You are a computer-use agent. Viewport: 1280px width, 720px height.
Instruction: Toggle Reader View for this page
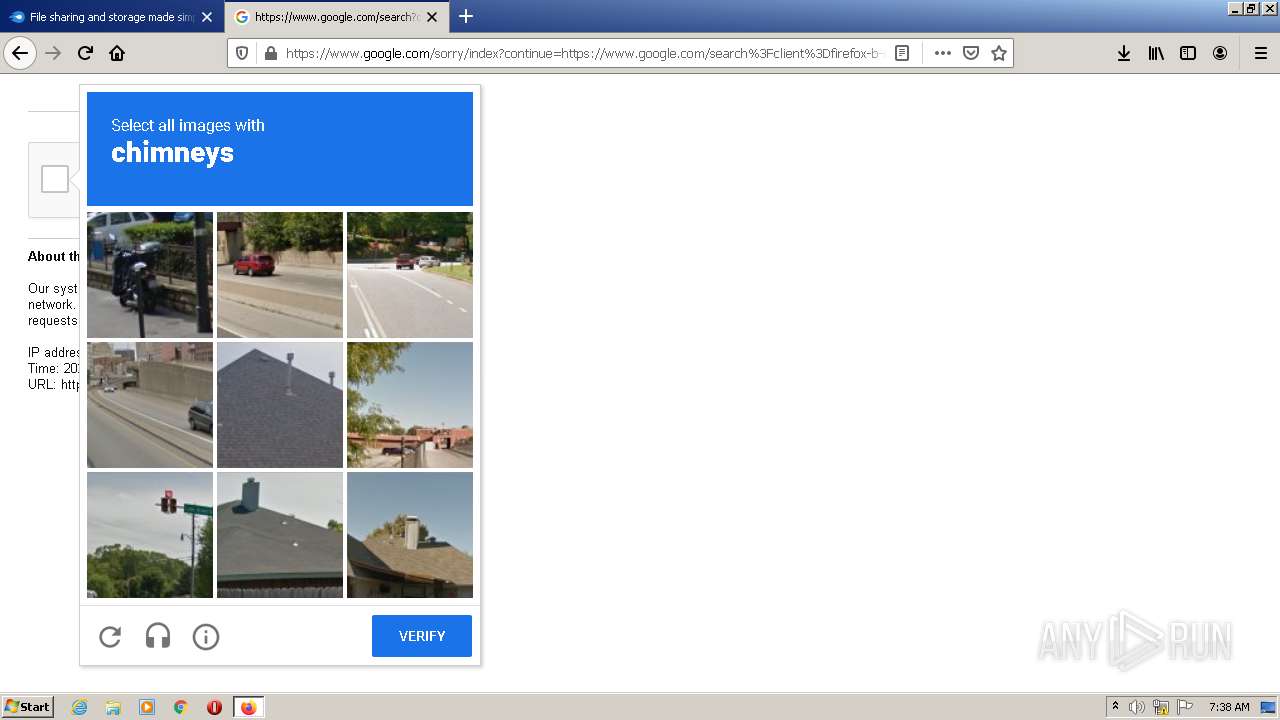point(902,53)
